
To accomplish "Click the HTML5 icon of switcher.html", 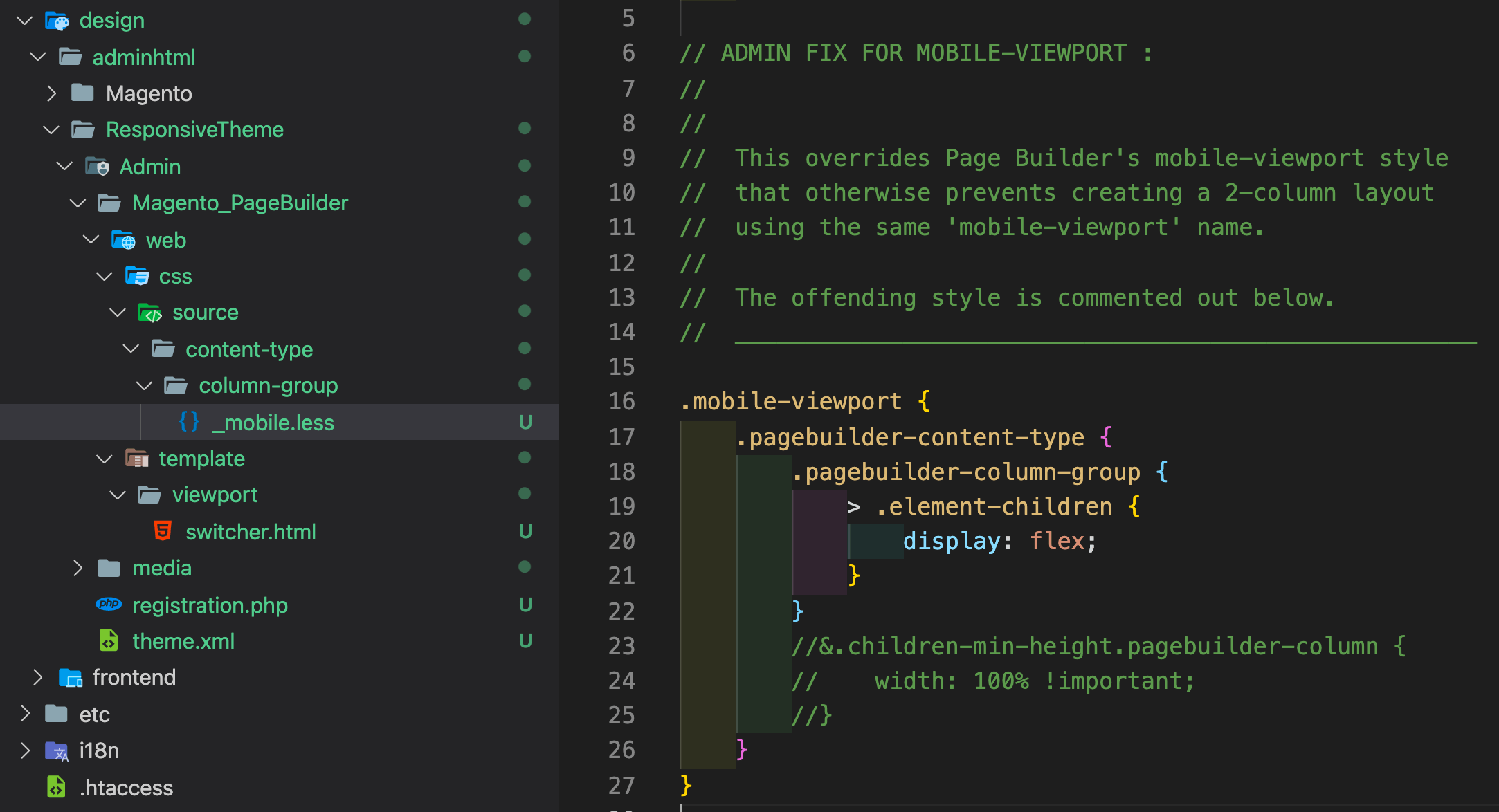I will 163,531.
